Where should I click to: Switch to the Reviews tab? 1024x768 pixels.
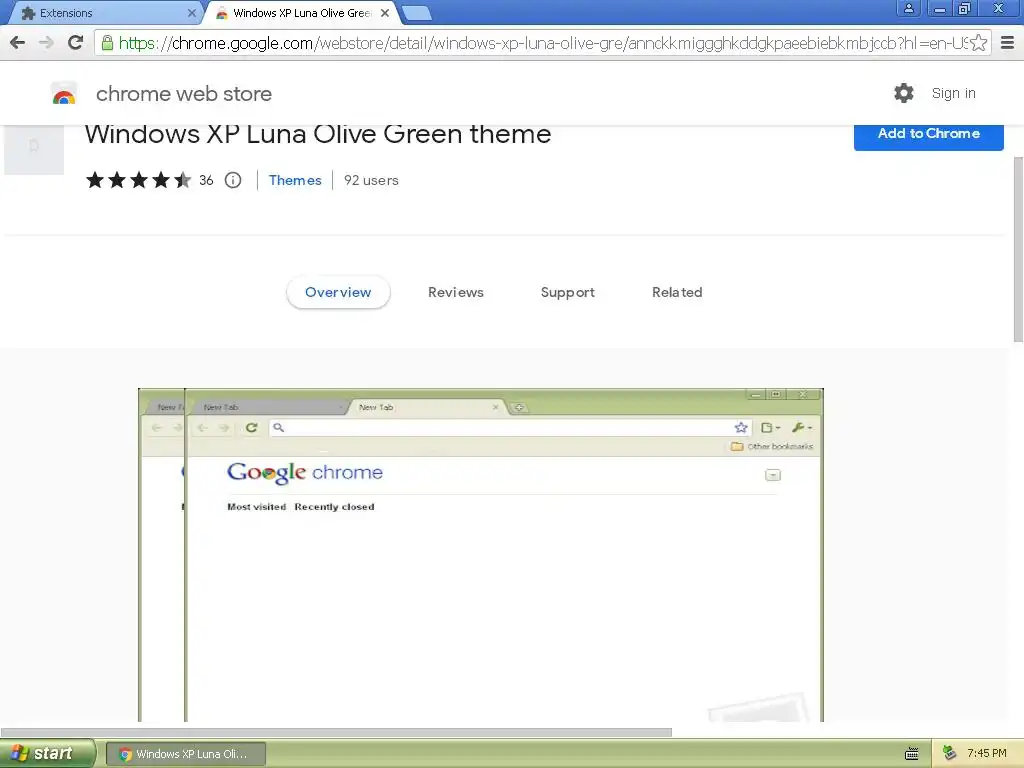456,293
